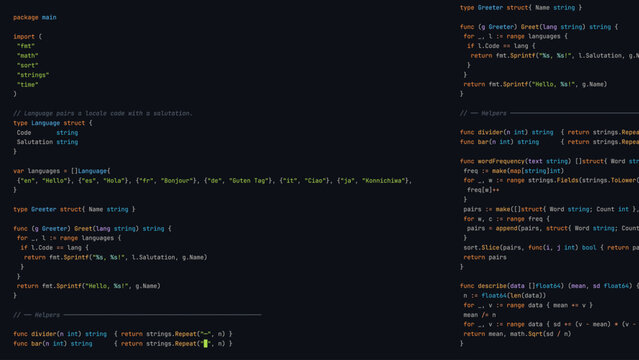The height and width of the screenshot is (360, 639).
Task: Click the 'range data { mean += v }' loop
Action: point(528,305)
